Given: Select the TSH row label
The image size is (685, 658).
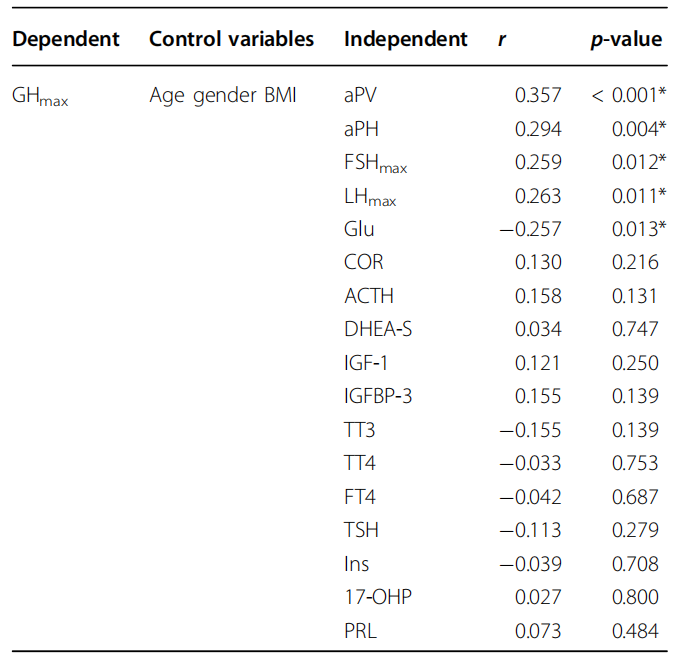Looking at the screenshot, I should coord(361,530).
